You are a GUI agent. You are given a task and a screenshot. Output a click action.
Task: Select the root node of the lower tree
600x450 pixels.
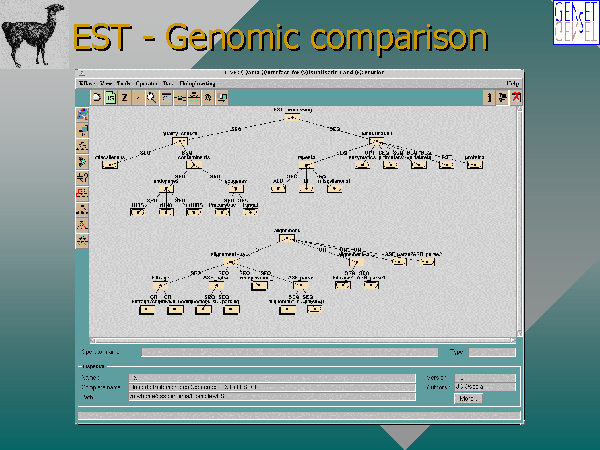point(288,238)
